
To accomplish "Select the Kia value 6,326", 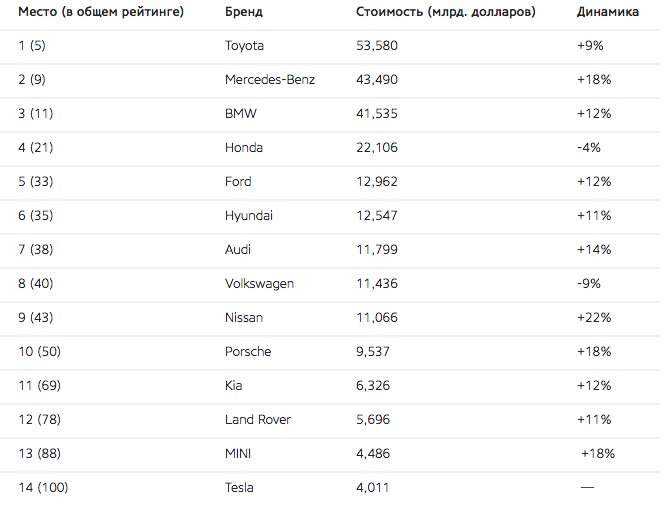I will pyautogui.click(x=373, y=386).
